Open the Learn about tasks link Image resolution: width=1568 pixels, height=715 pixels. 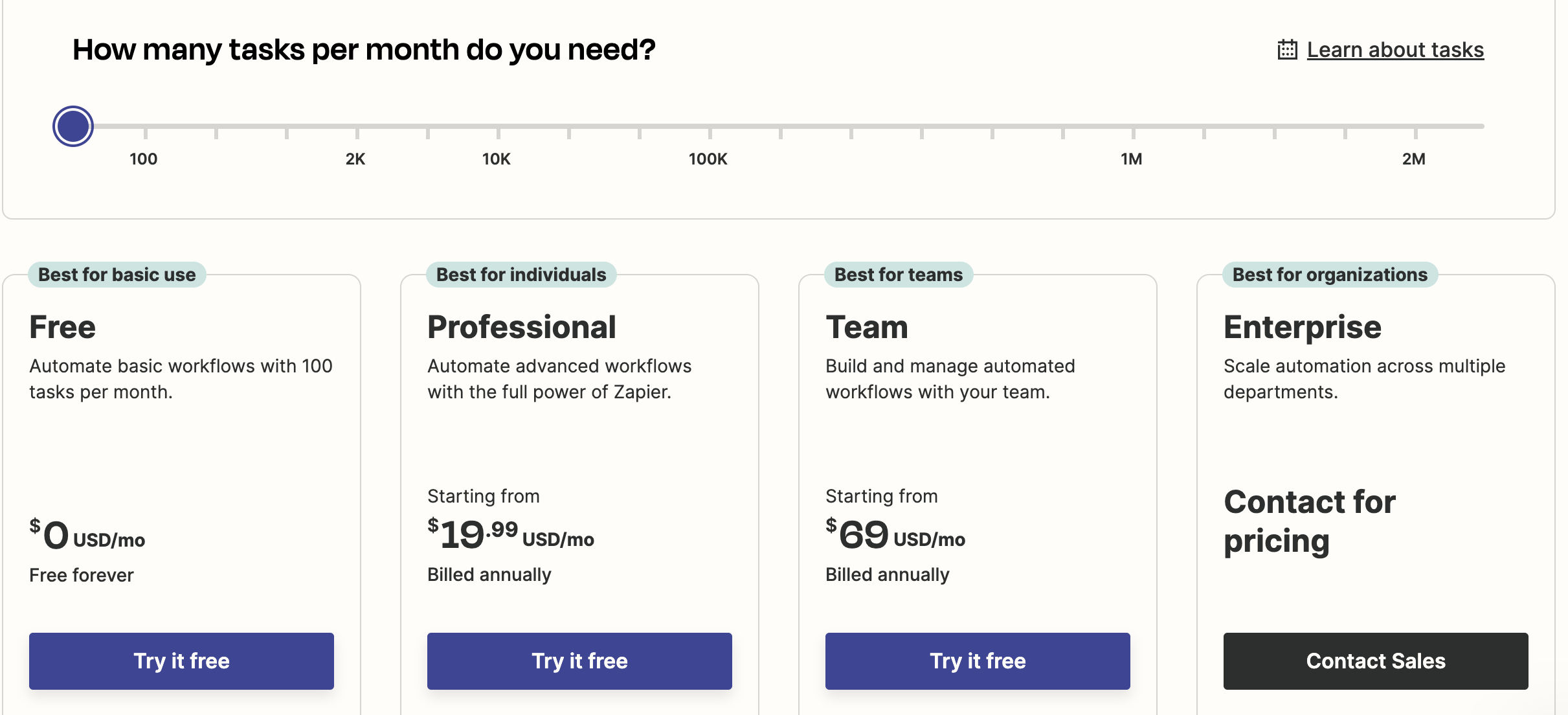[1395, 50]
